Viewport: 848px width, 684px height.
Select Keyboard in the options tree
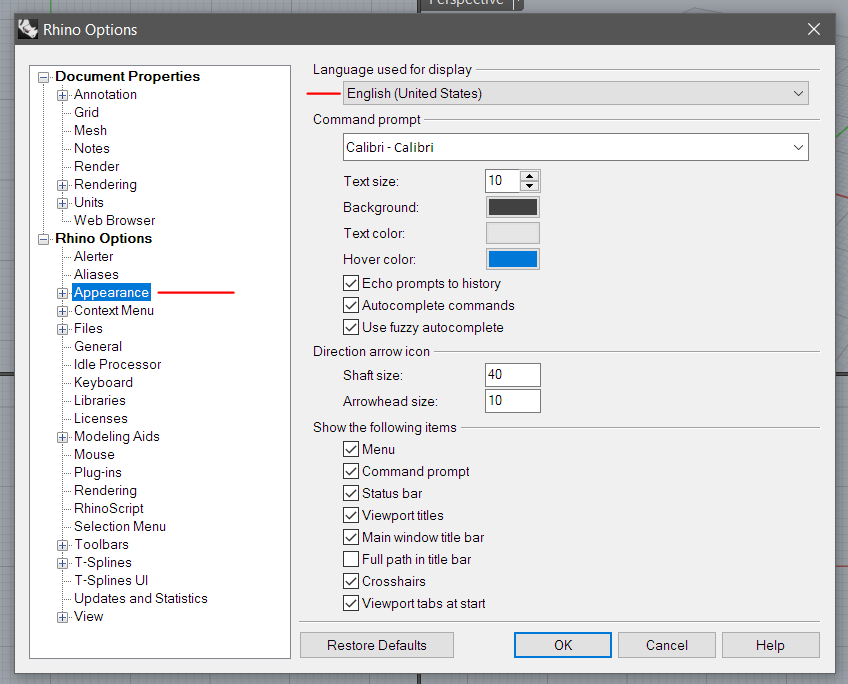[x=103, y=382]
